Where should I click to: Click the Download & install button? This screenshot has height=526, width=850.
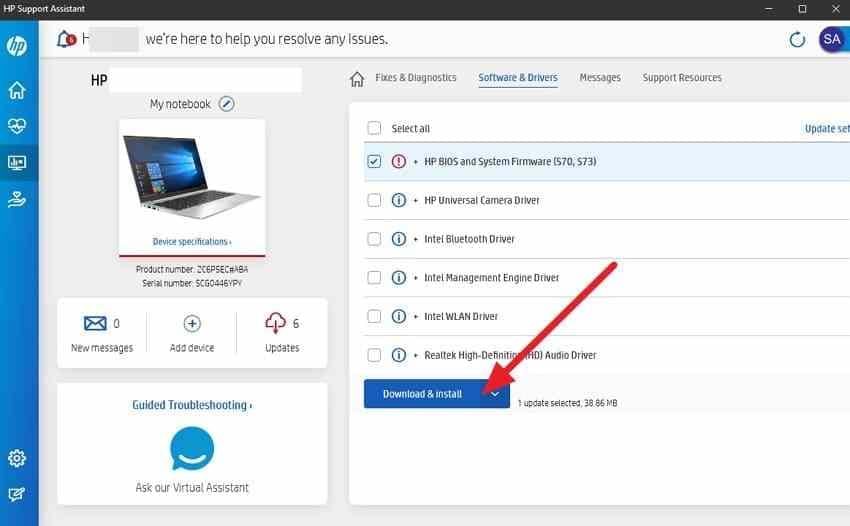(x=422, y=394)
